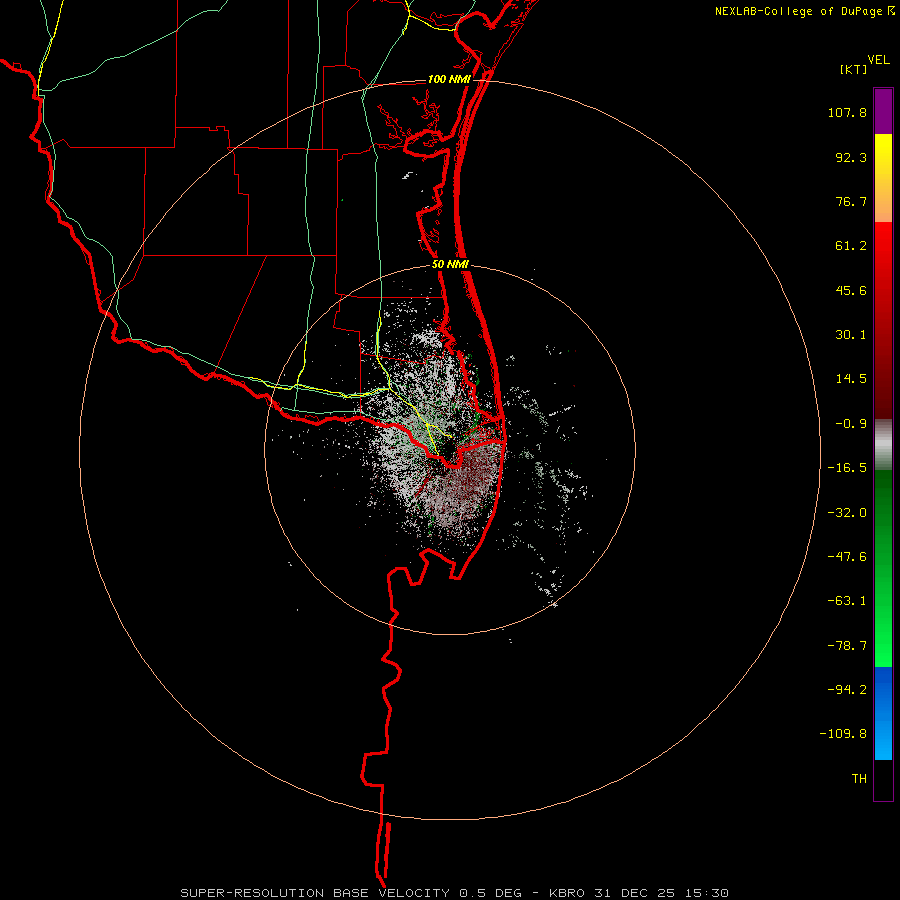Screen dimensions: 900x900
Task: Click the purple segment of velocity color bar
Action: (883, 111)
